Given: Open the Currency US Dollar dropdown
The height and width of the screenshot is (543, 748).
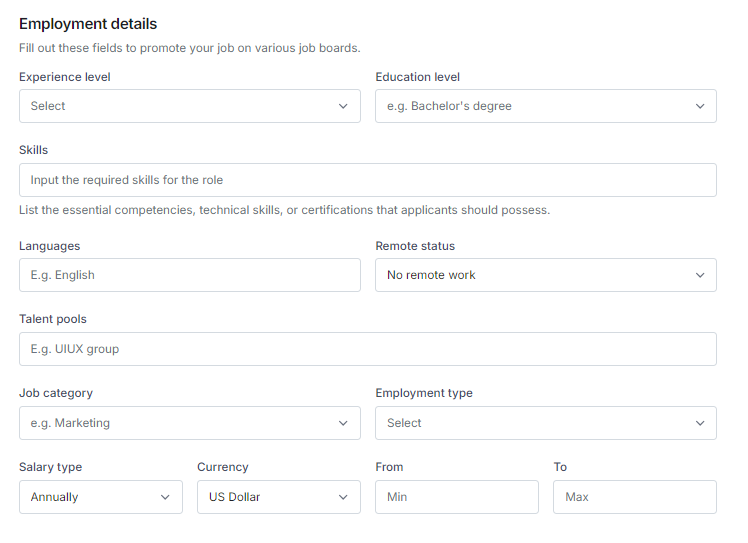Looking at the screenshot, I should click(278, 497).
